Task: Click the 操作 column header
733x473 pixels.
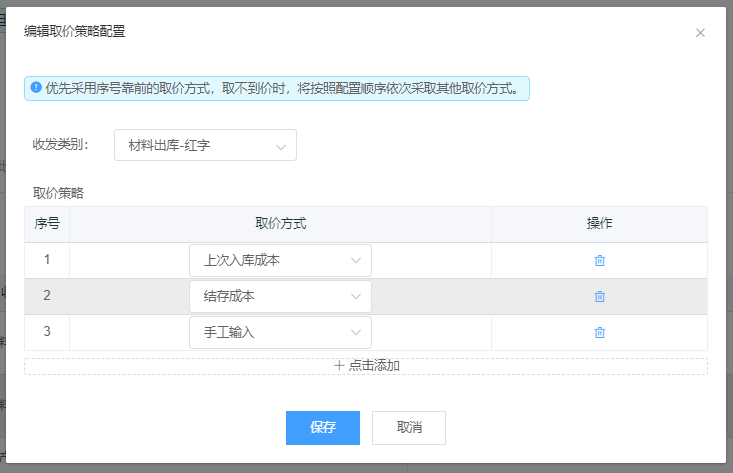Action: click(x=599, y=224)
